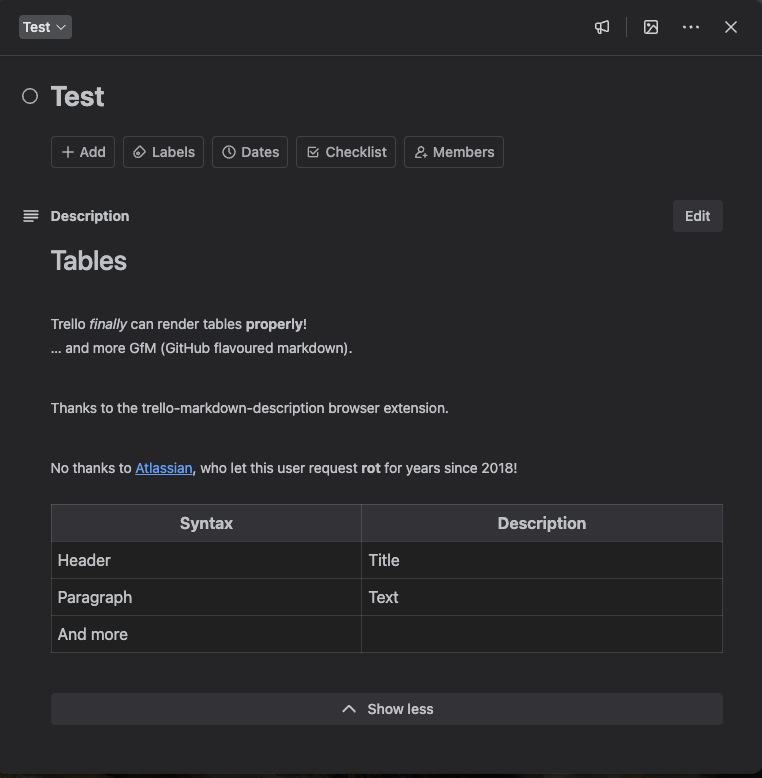Open the Members selector
Screen dimensions: 762x778
click(x=453, y=152)
